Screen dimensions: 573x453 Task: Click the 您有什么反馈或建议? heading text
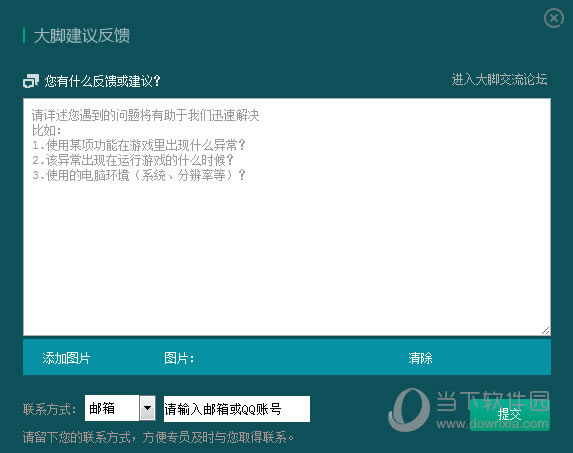[102, 81]
